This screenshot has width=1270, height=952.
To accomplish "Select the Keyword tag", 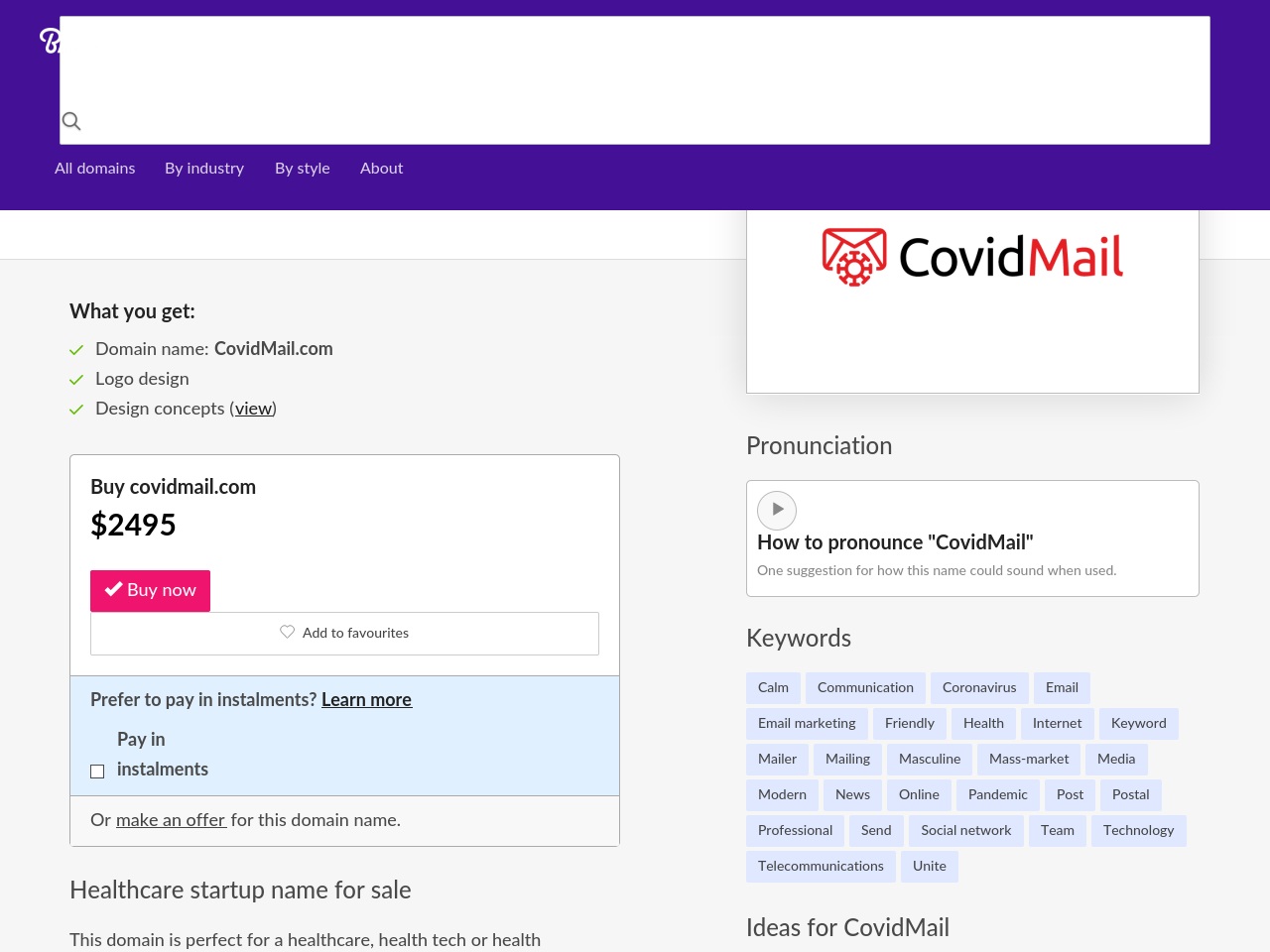I will [1139, 724].
